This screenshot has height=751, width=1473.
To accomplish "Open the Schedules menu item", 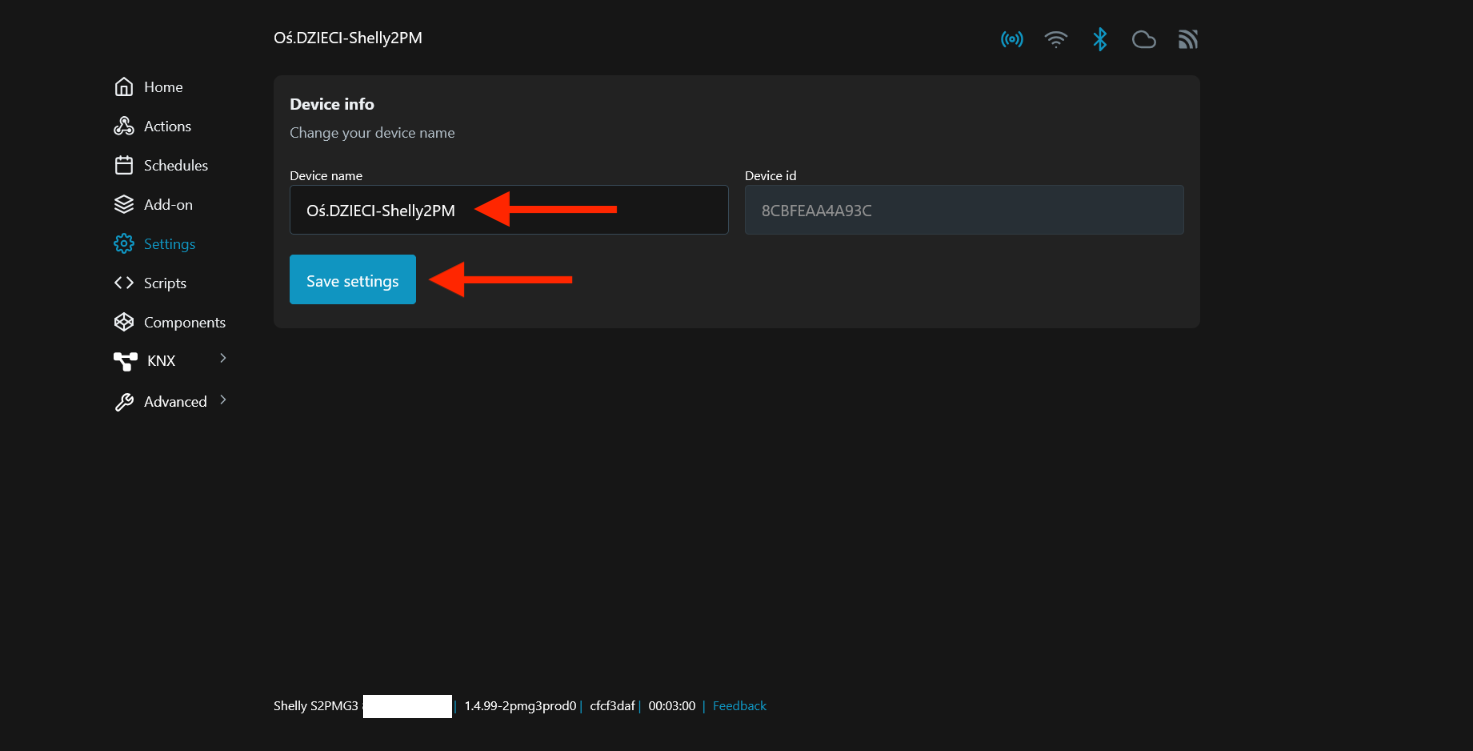I will 176,165.
